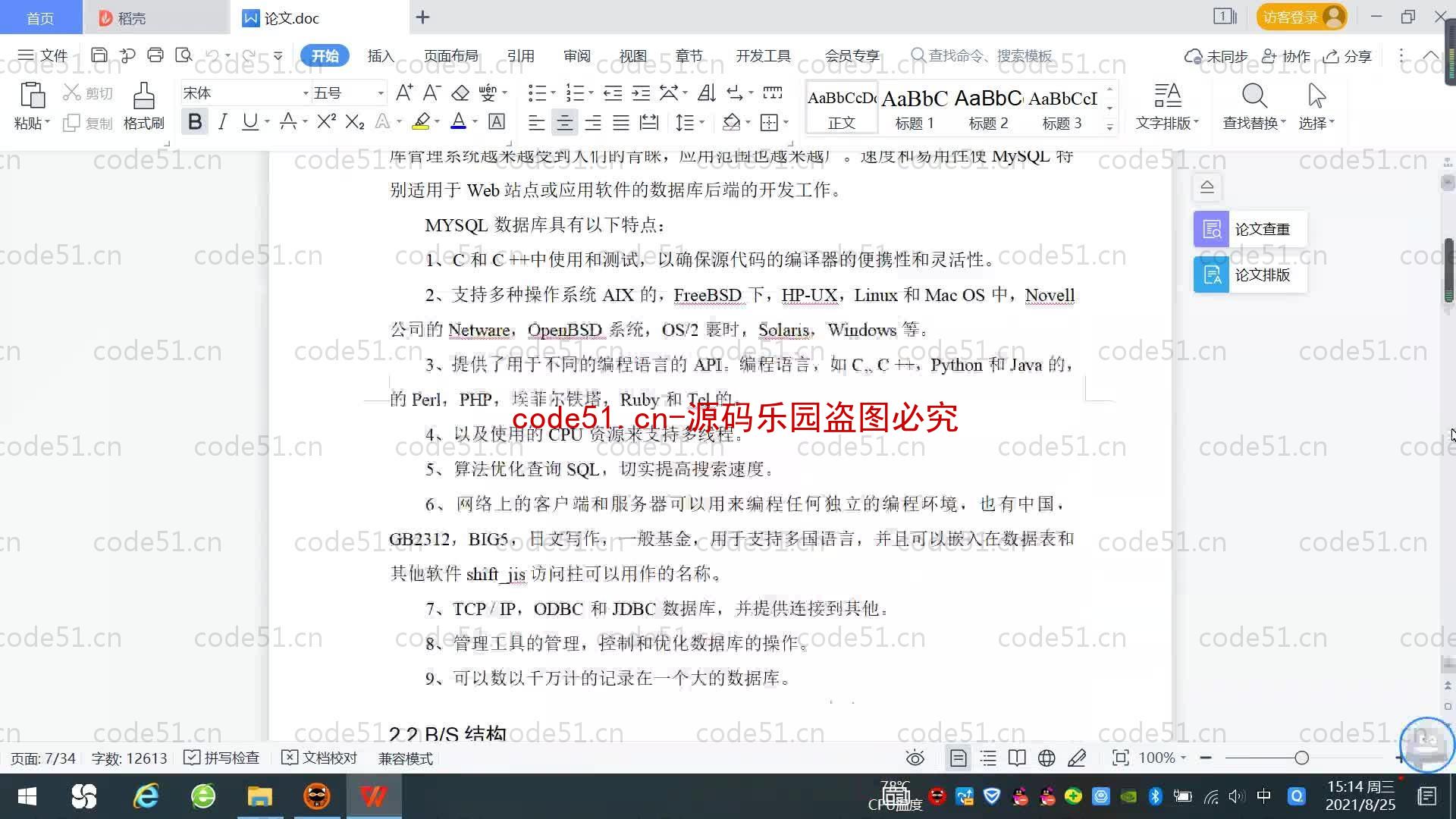Toggle Italic formatting

point(222,121)
